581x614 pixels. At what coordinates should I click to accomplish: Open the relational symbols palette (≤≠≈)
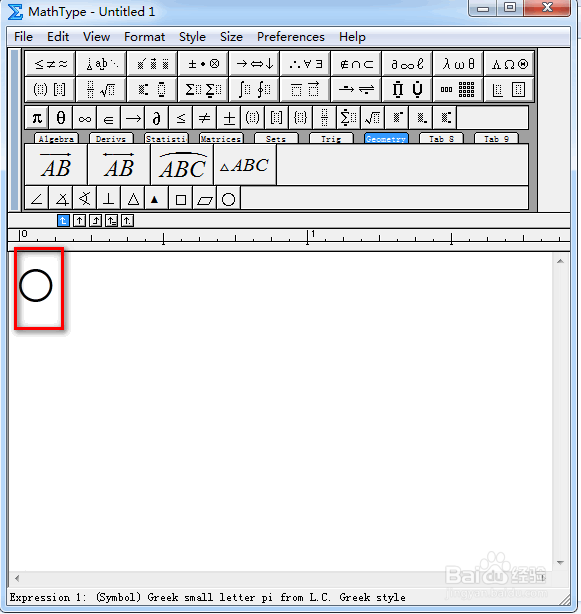pos(50,63)
